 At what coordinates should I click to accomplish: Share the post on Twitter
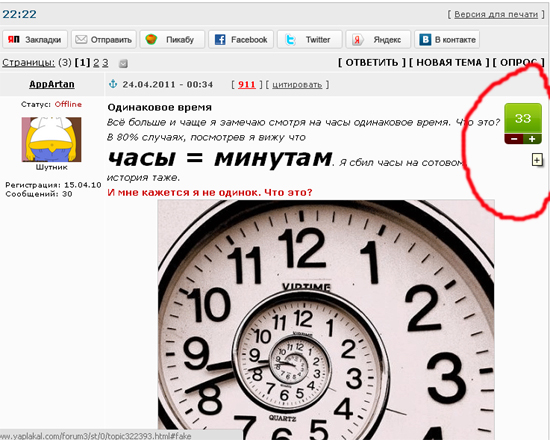310,39
